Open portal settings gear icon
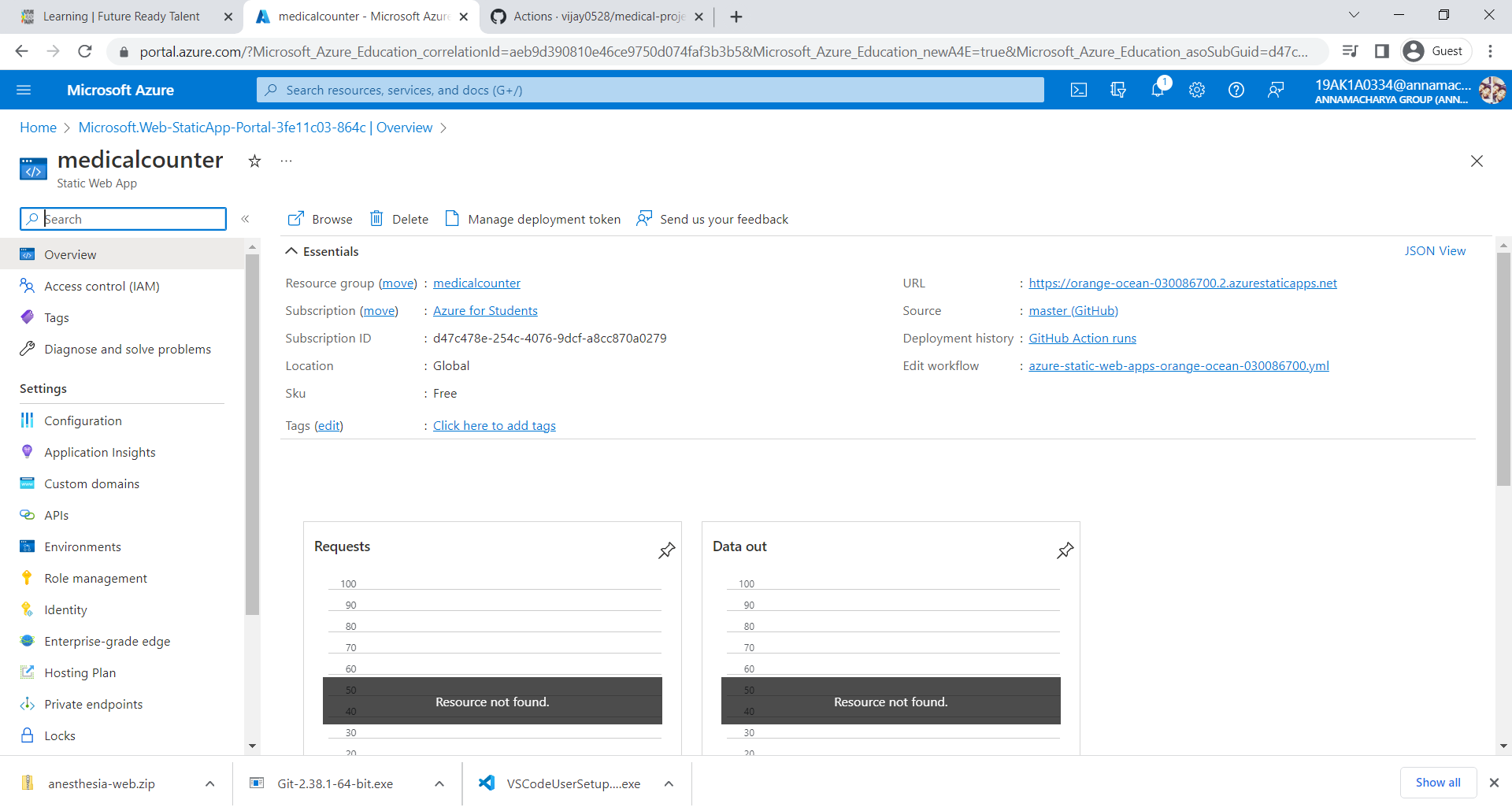This screenshot has width=1512, height=811. [x=1197, y=90]
